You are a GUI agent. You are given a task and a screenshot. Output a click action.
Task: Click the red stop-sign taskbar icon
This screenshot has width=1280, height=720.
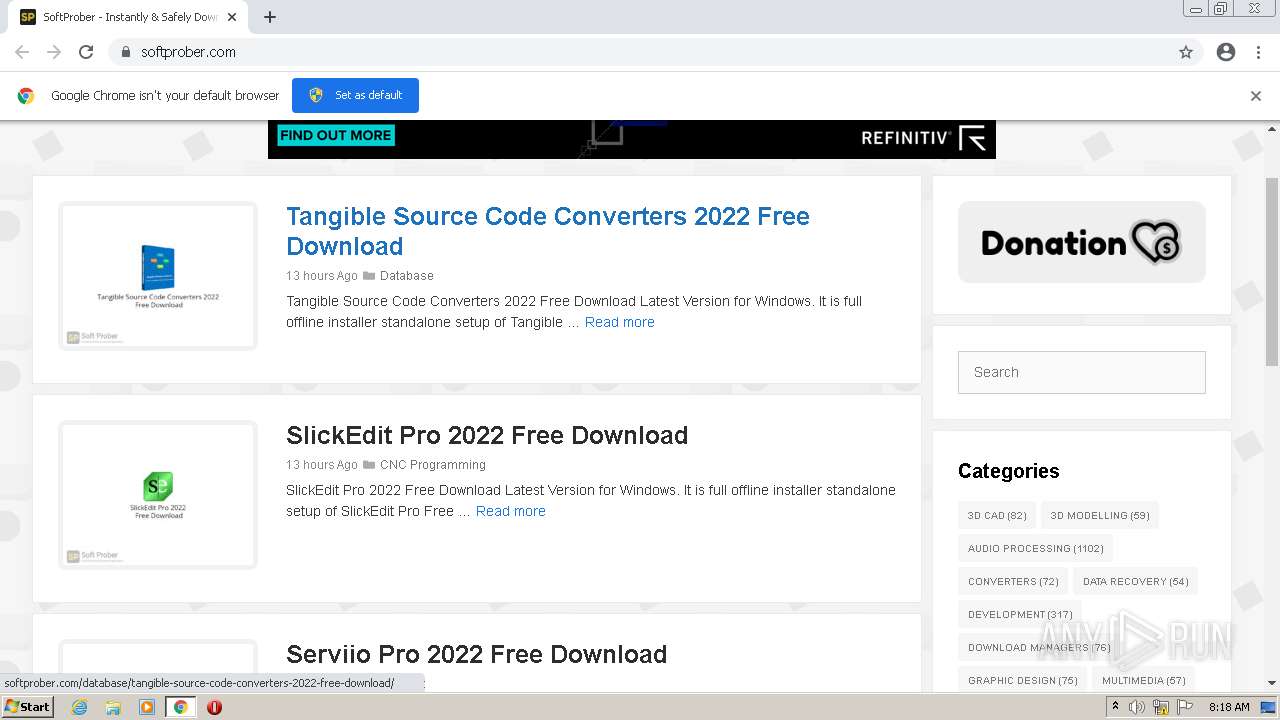click(x=214, y=707)
